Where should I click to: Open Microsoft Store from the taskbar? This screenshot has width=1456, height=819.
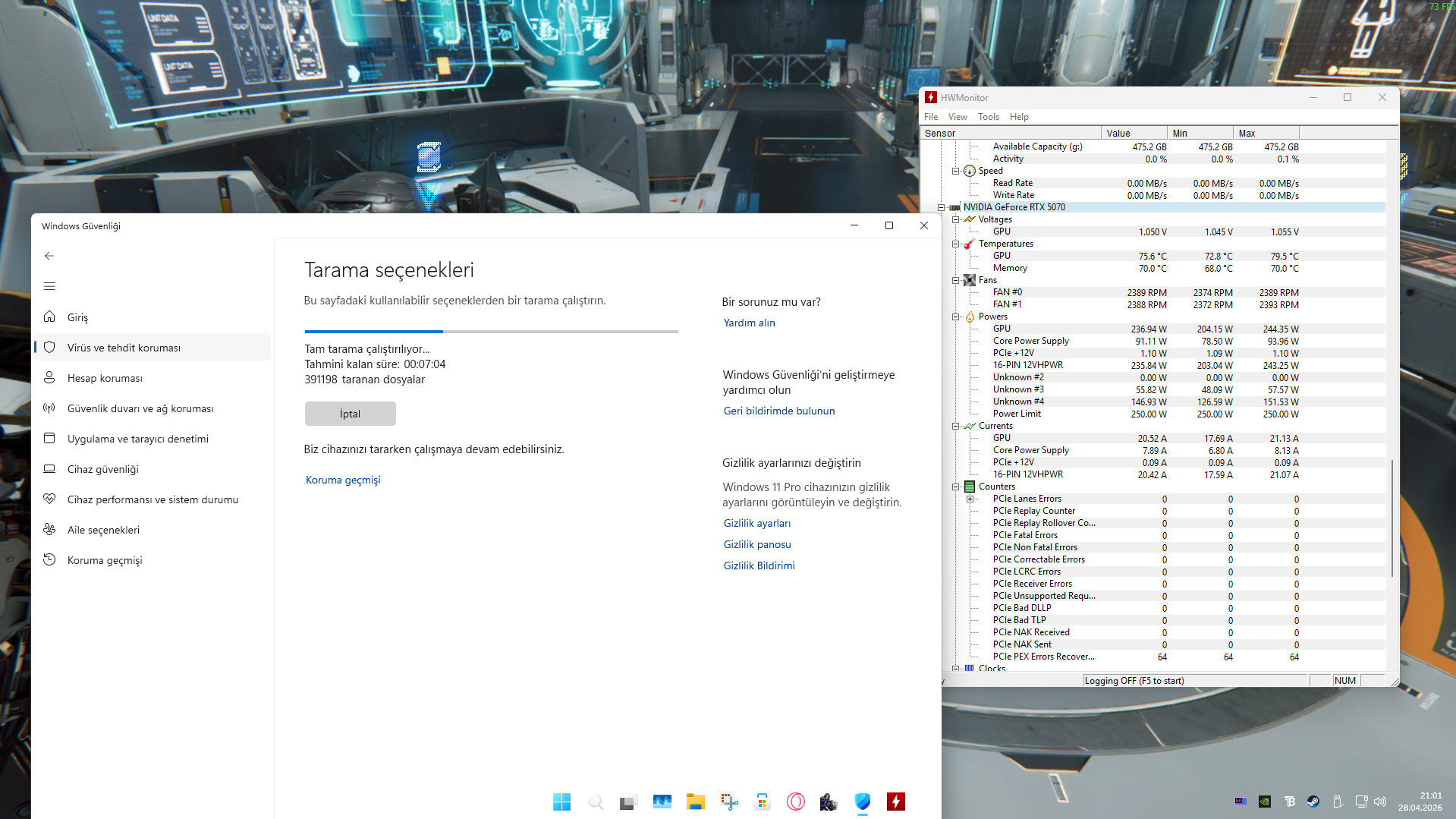point(763,802)
